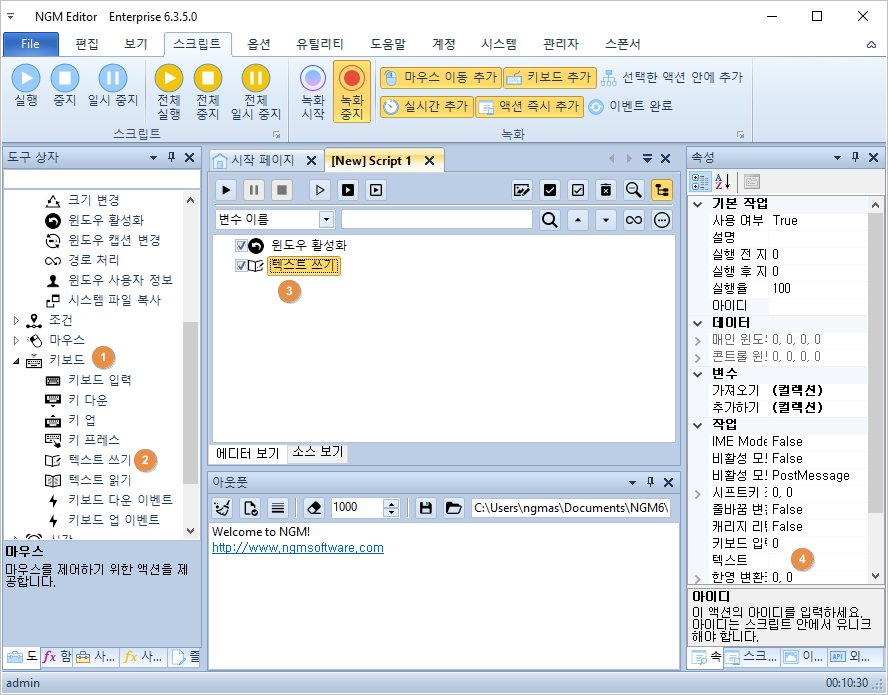Open the 변수 이름 dropdown
Viewport: 888px width, 695px height.
pyautogui.click(x=326, y=220)
